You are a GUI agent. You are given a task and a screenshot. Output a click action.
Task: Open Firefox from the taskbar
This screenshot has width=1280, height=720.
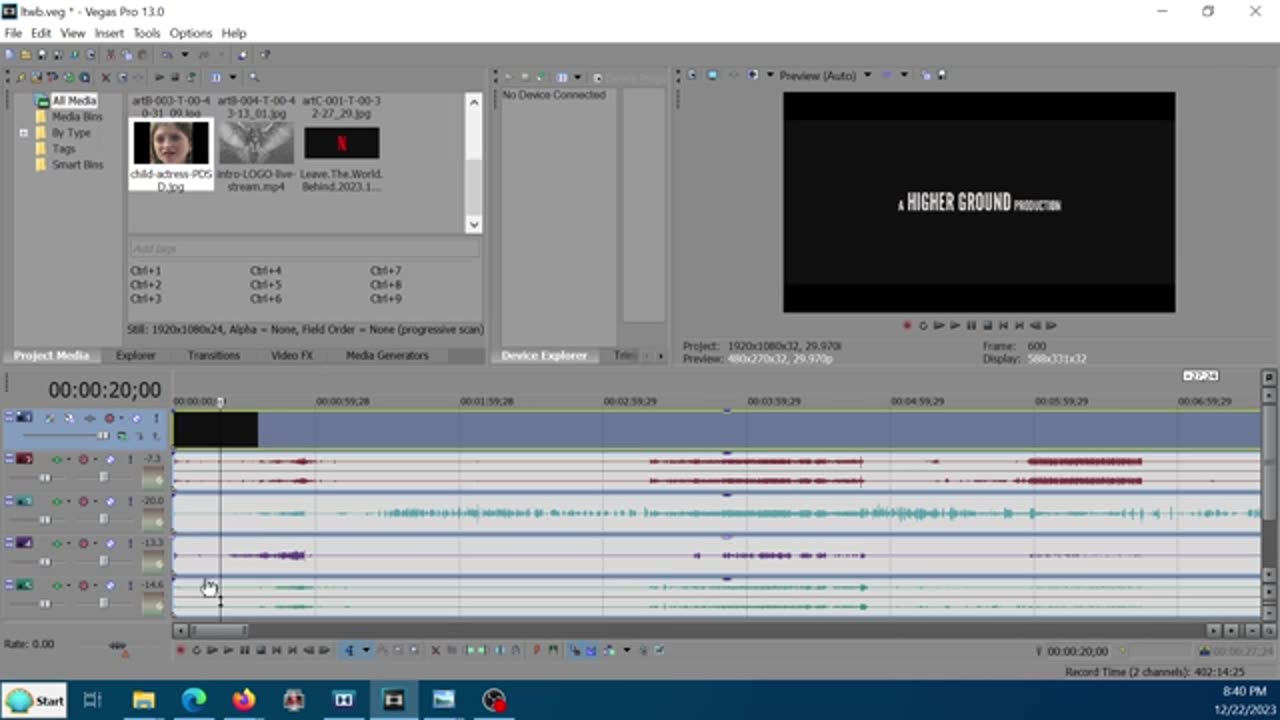pos(244,700)
